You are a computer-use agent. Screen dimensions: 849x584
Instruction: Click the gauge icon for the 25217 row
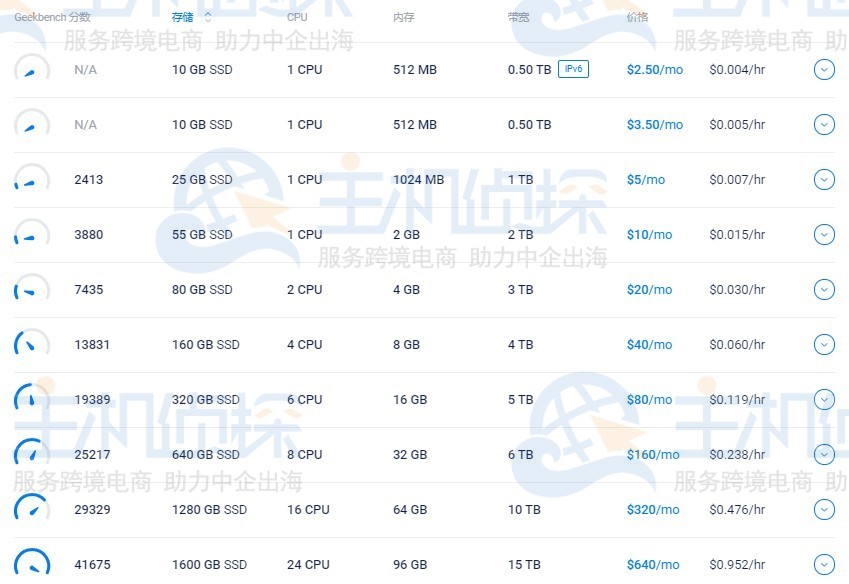[32, 455]
